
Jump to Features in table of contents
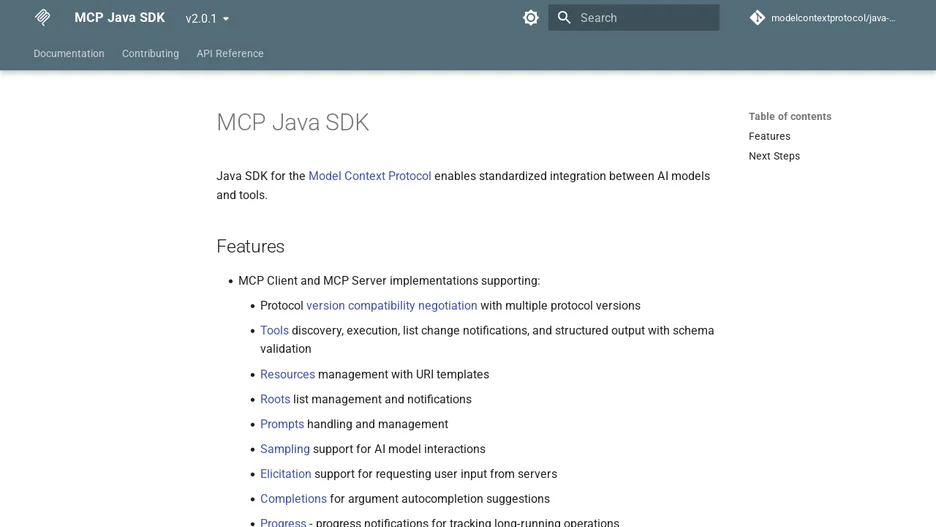(769, 136)
